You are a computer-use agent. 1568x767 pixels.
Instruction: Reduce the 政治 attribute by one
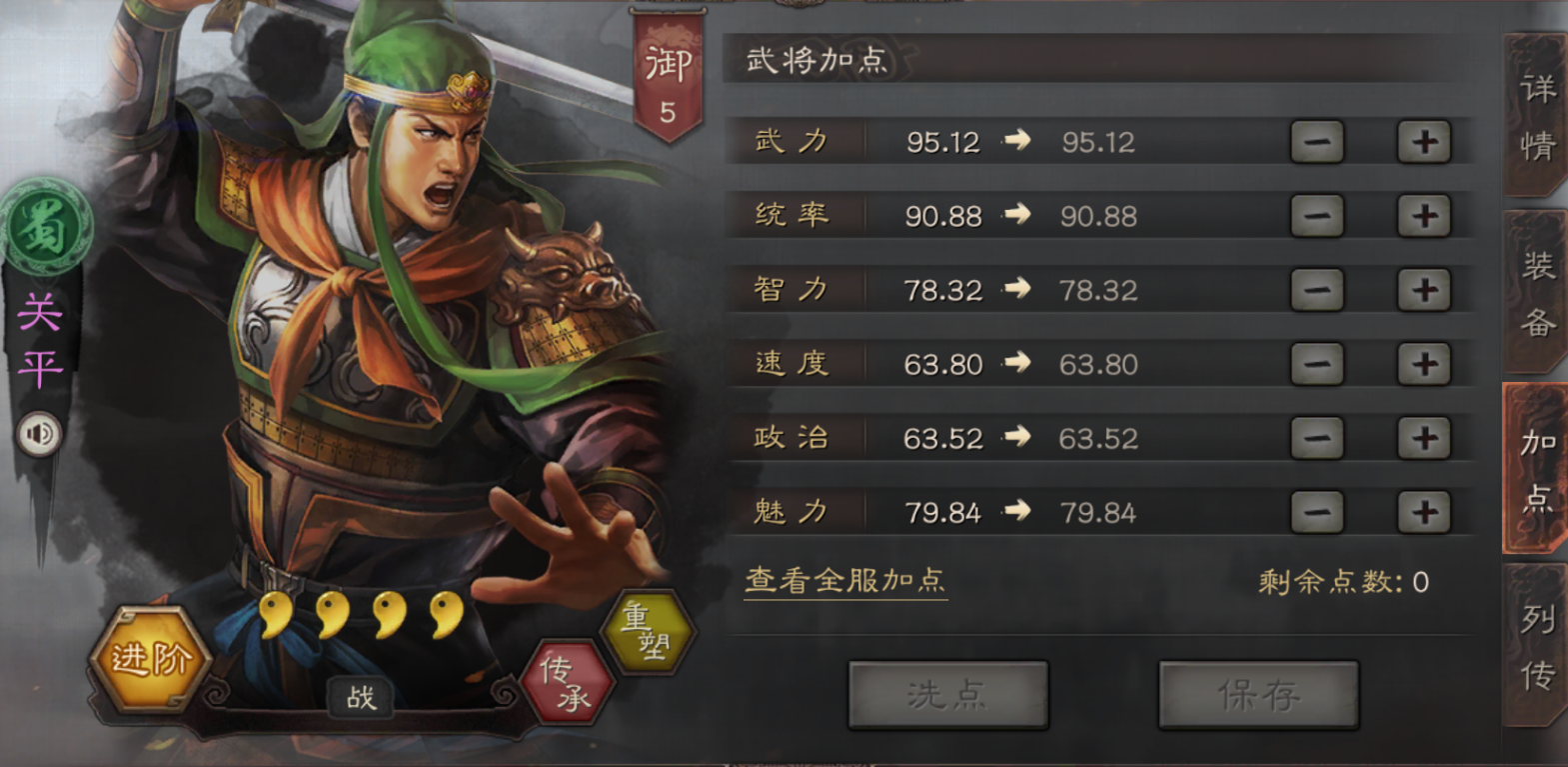[1317, 438]
